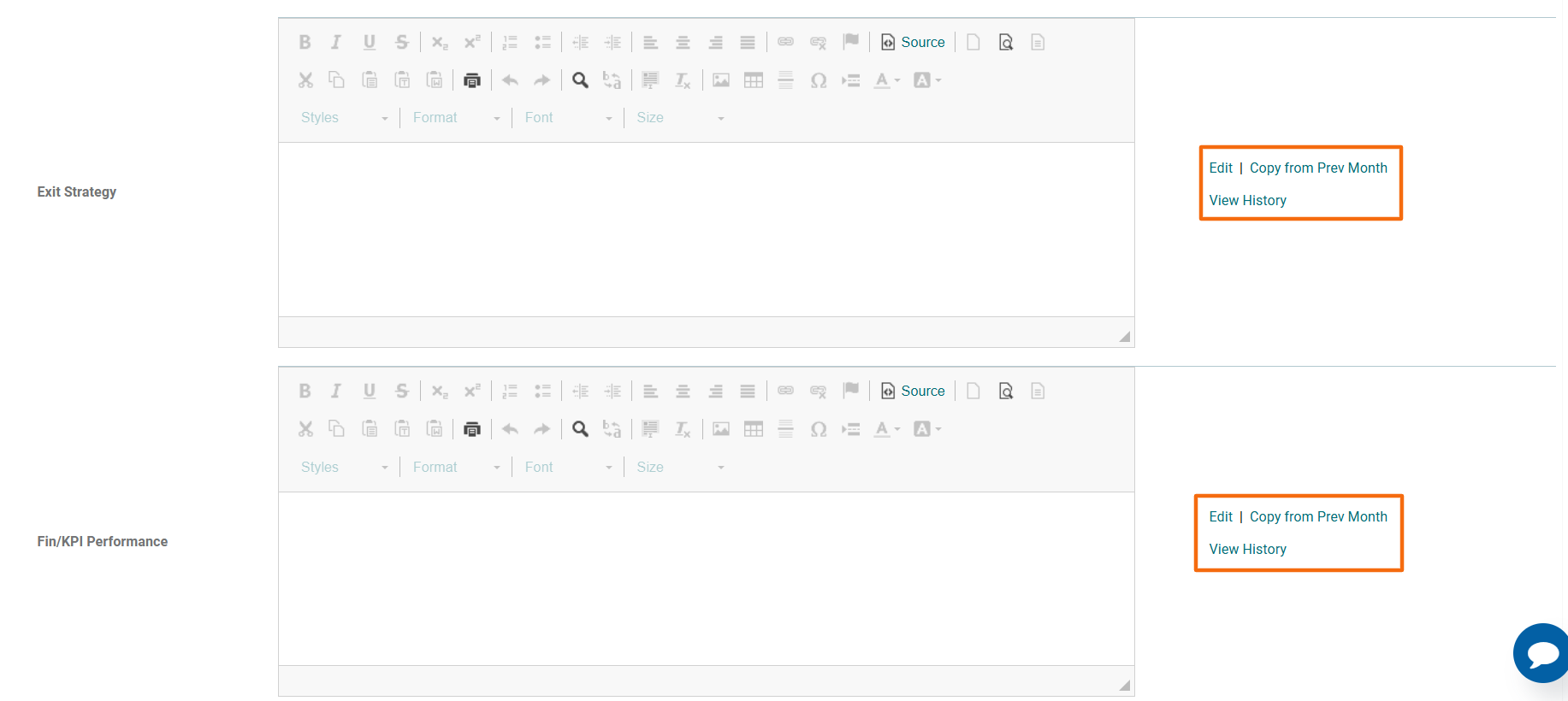Click Print icon in Exit Strategy editor

[x=471, y=80]
